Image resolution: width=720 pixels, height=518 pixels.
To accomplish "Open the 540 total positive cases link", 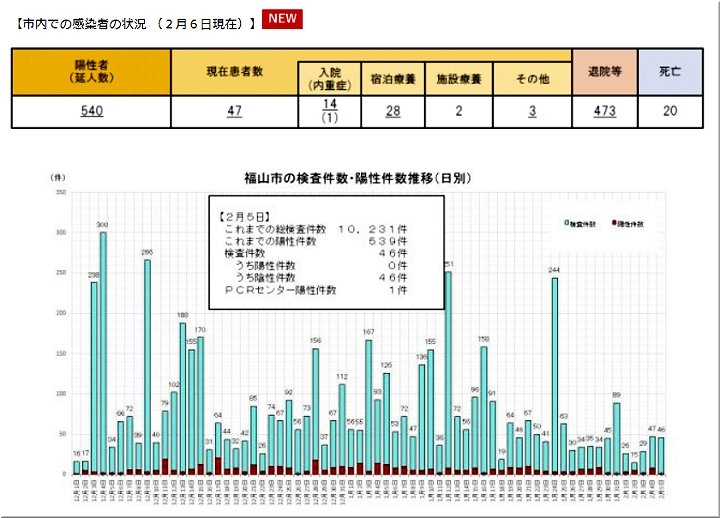I will [92, 111].
